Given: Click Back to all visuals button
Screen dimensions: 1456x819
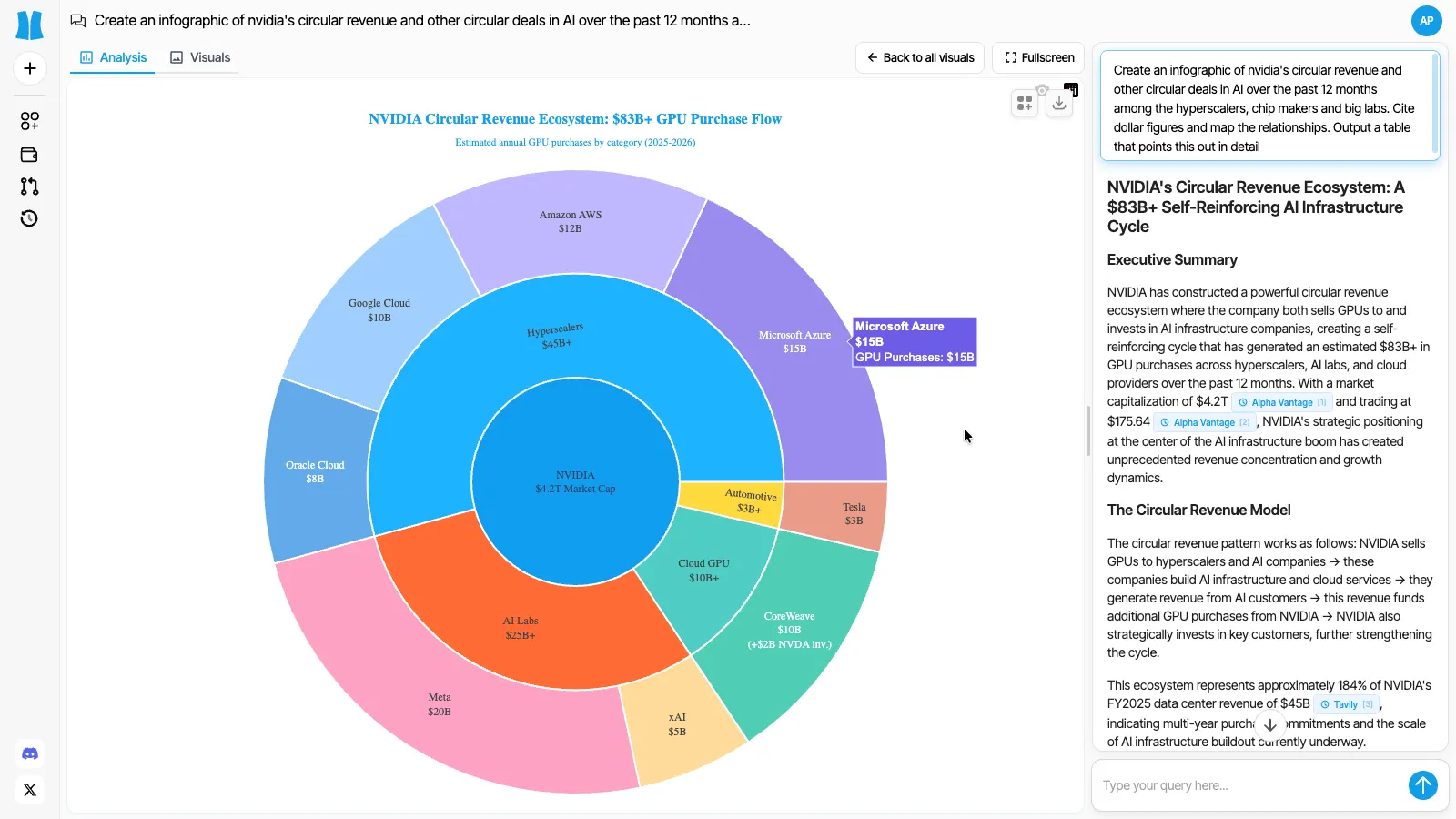Looking at the screenshot, I should coord(920,57).
